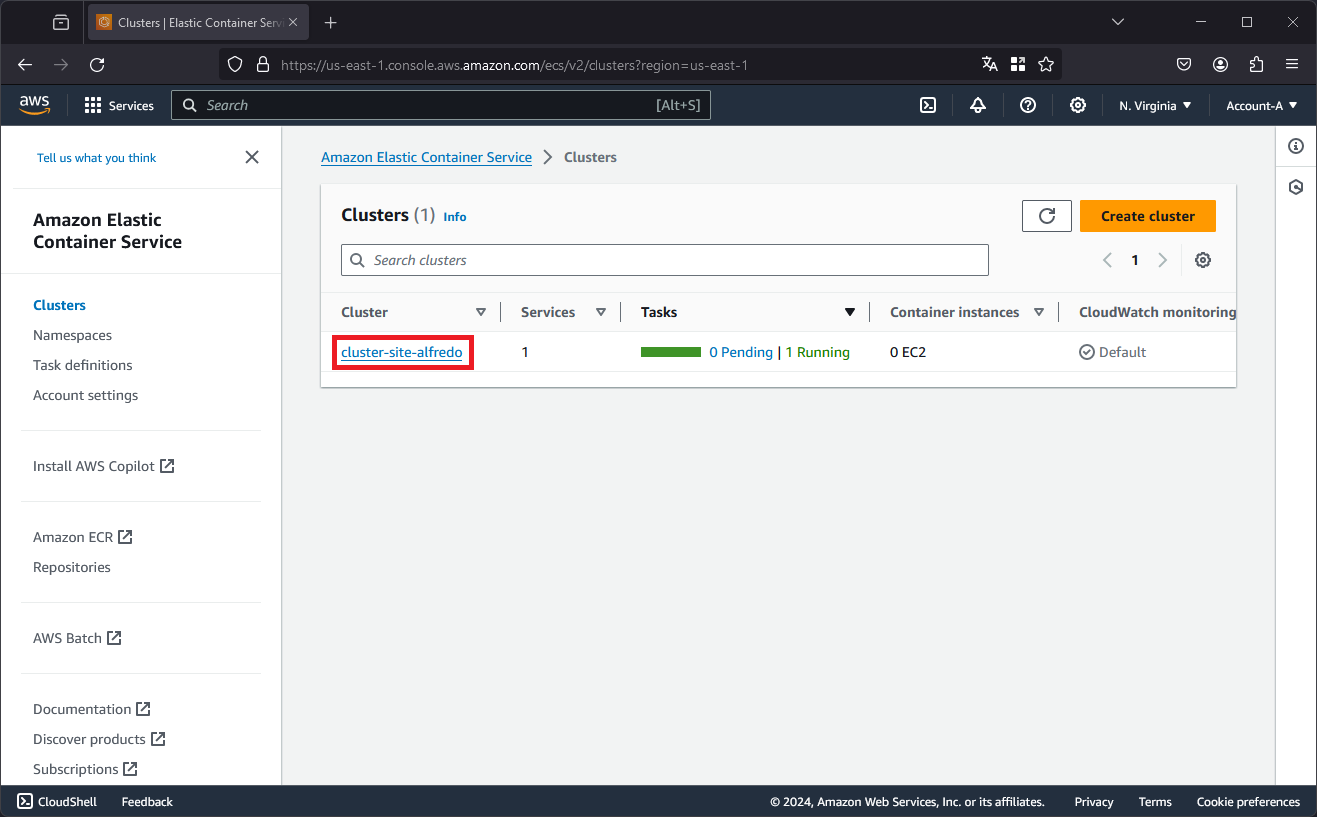Viewport: 1317px width, 817px height.
Task: Expand the Account-A menu
Action: 1262,105
